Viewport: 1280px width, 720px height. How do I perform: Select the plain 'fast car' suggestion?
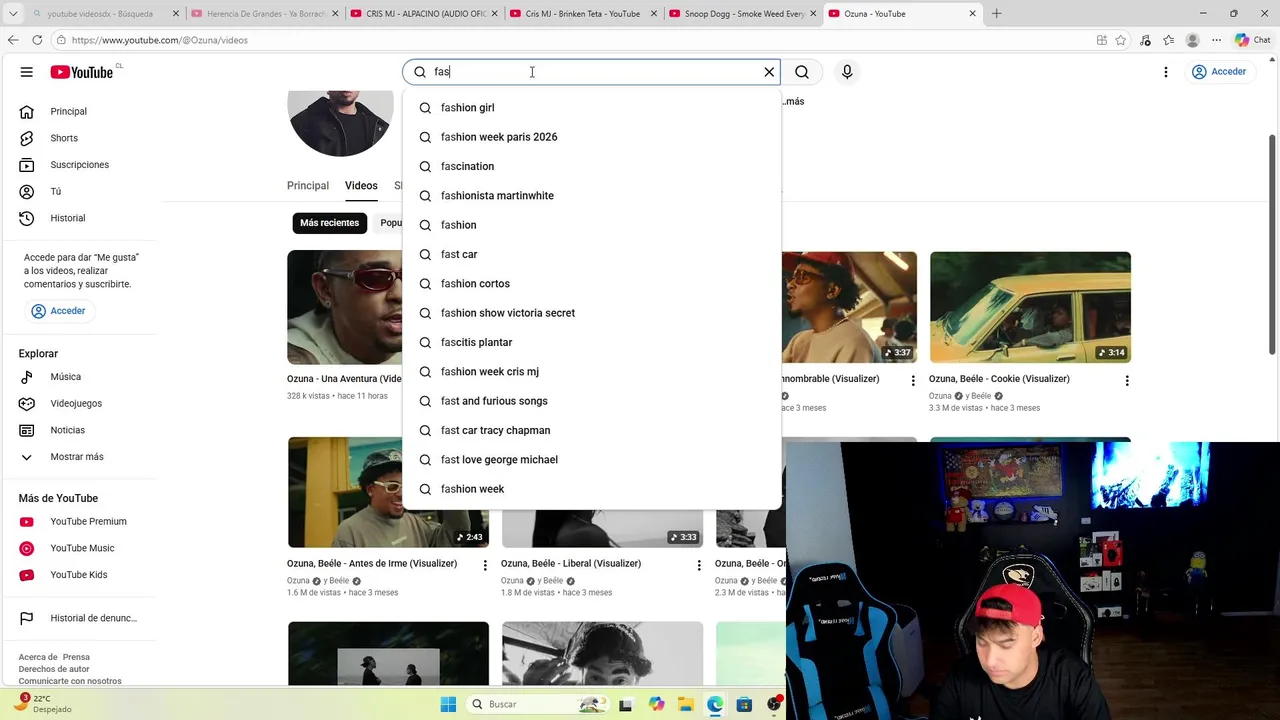(591, 254)
